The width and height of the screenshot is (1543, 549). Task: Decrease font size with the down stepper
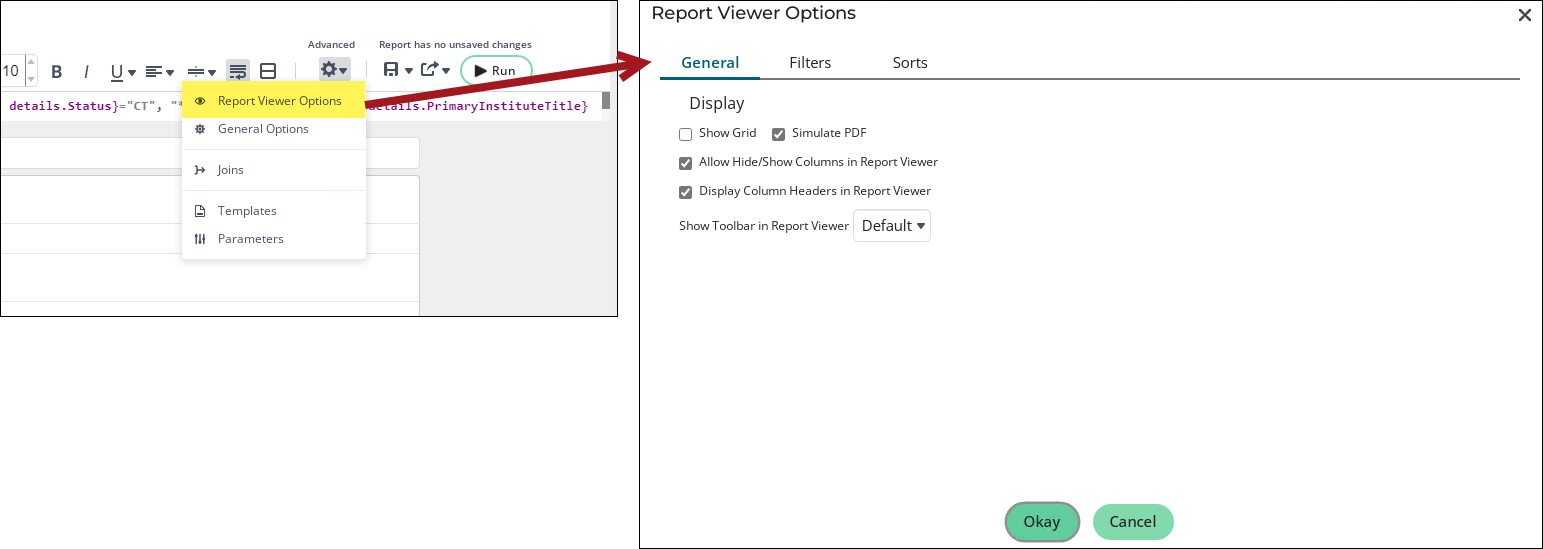click(x=30, y=78)
